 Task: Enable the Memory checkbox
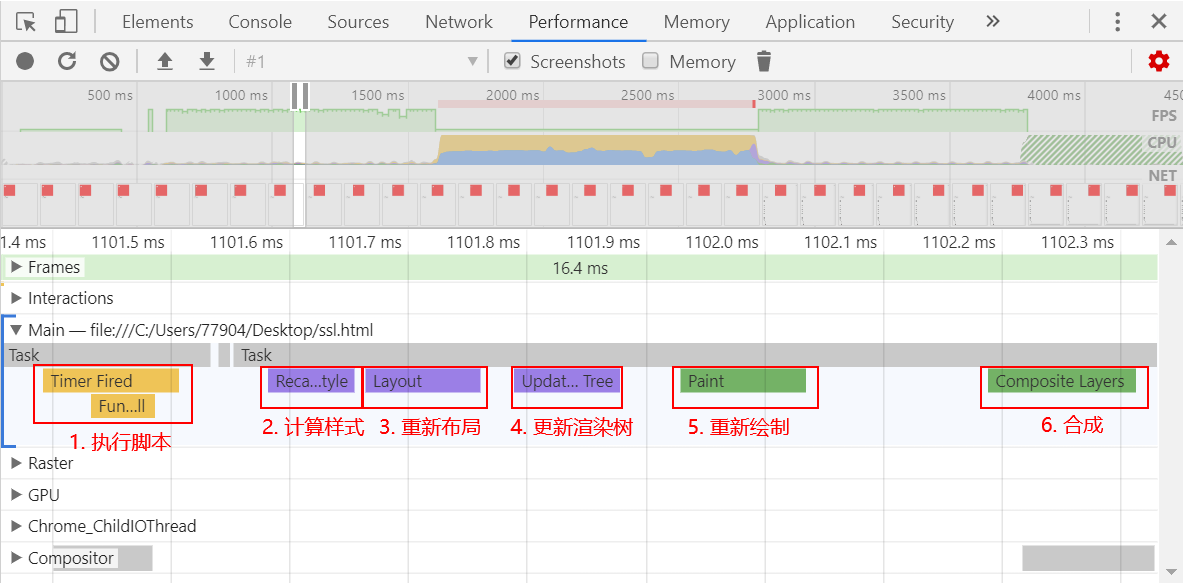[651, 61]
